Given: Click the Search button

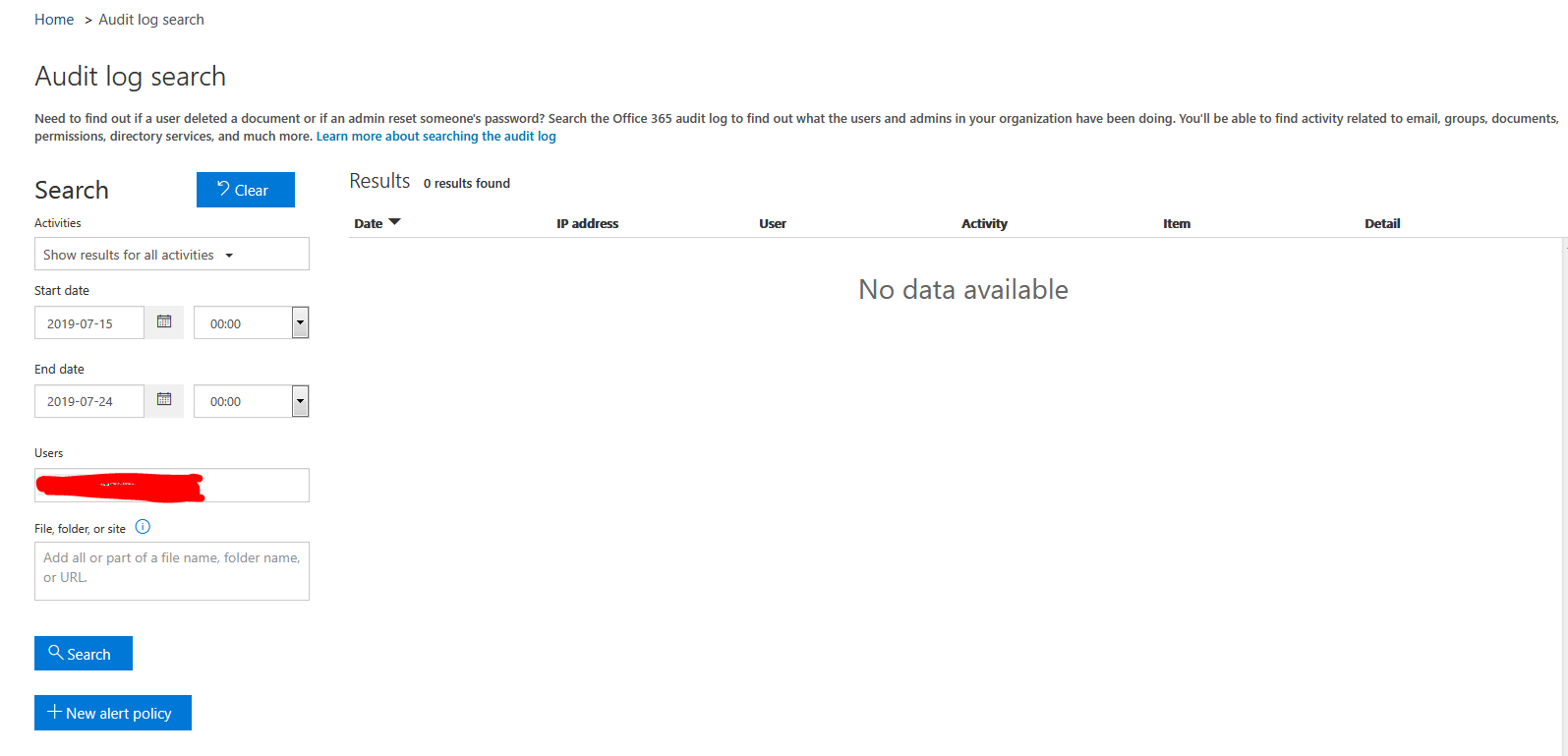Looking at the screenshot, I should (x=84, y=654).
